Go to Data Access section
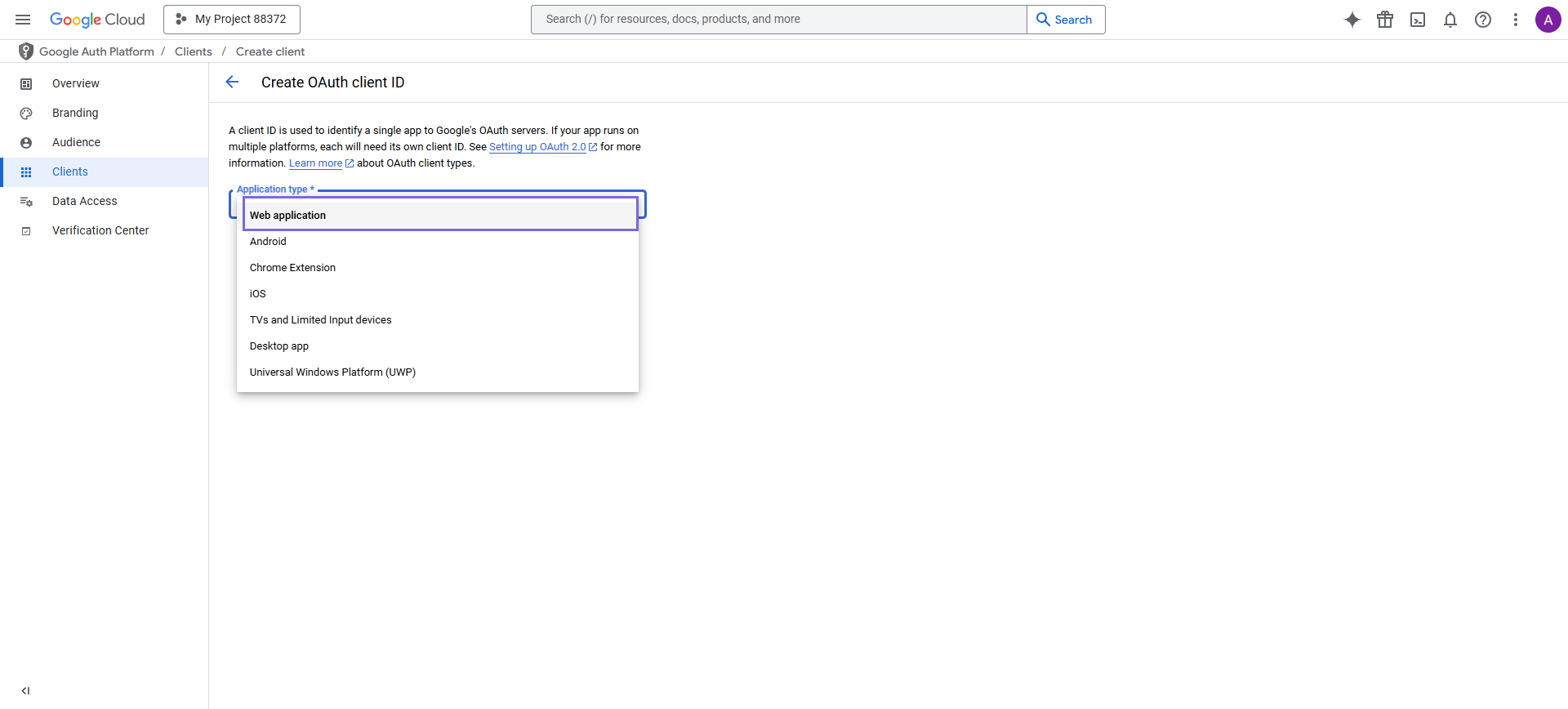The height and width of the screenshot is (709, 1568). (x=84, y=201)
